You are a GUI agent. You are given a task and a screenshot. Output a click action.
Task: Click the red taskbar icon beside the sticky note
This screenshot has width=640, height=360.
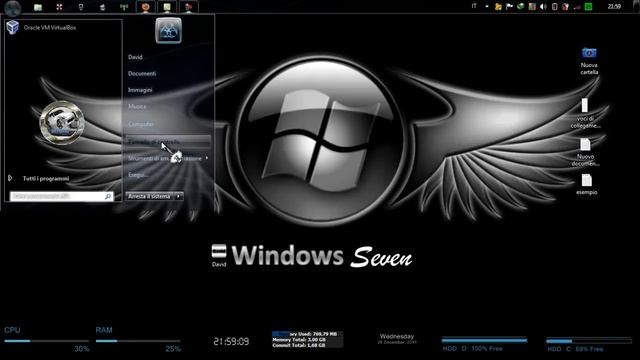tap(189, 7)
